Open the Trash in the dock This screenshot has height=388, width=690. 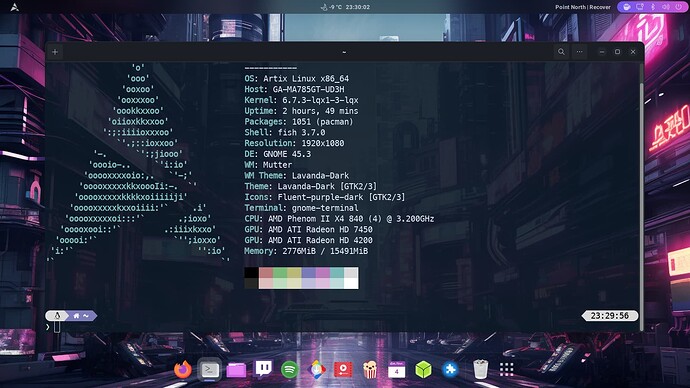(480, 369)
